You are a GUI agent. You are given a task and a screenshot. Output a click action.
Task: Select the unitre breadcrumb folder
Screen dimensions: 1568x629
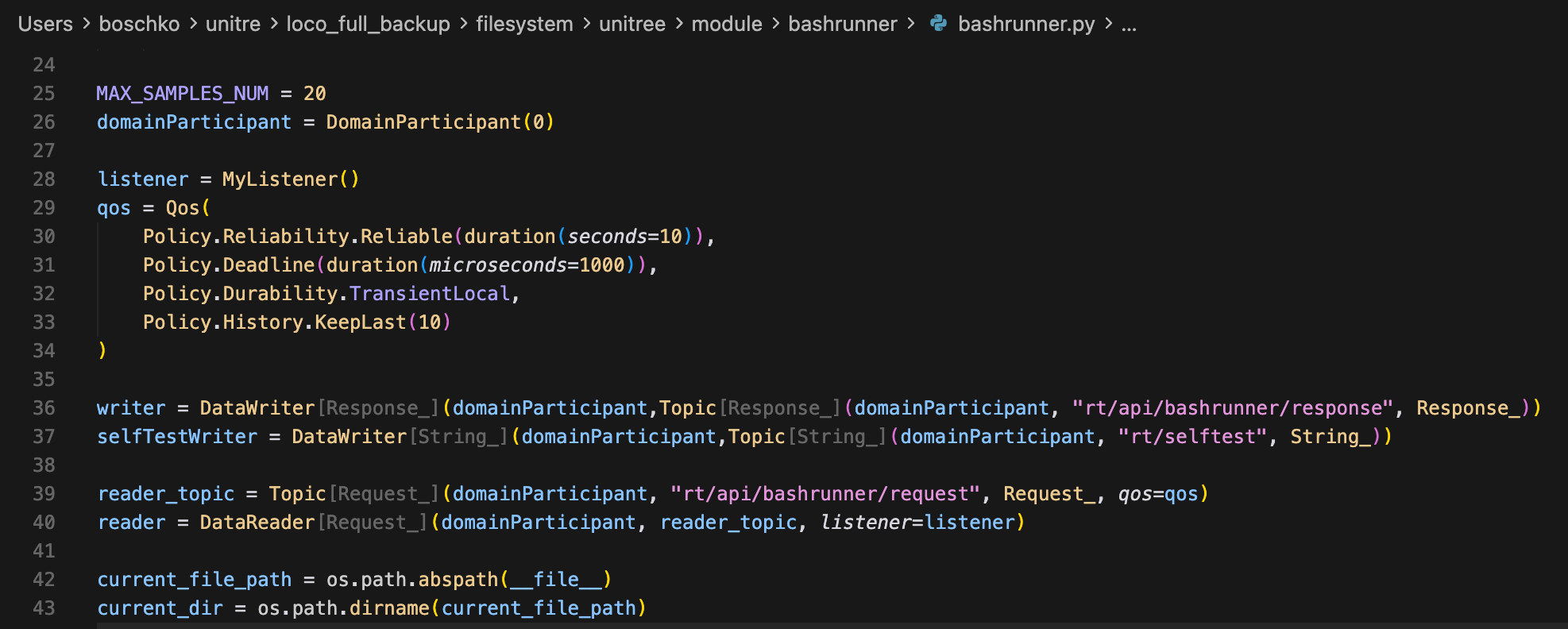tap(233, 24)
